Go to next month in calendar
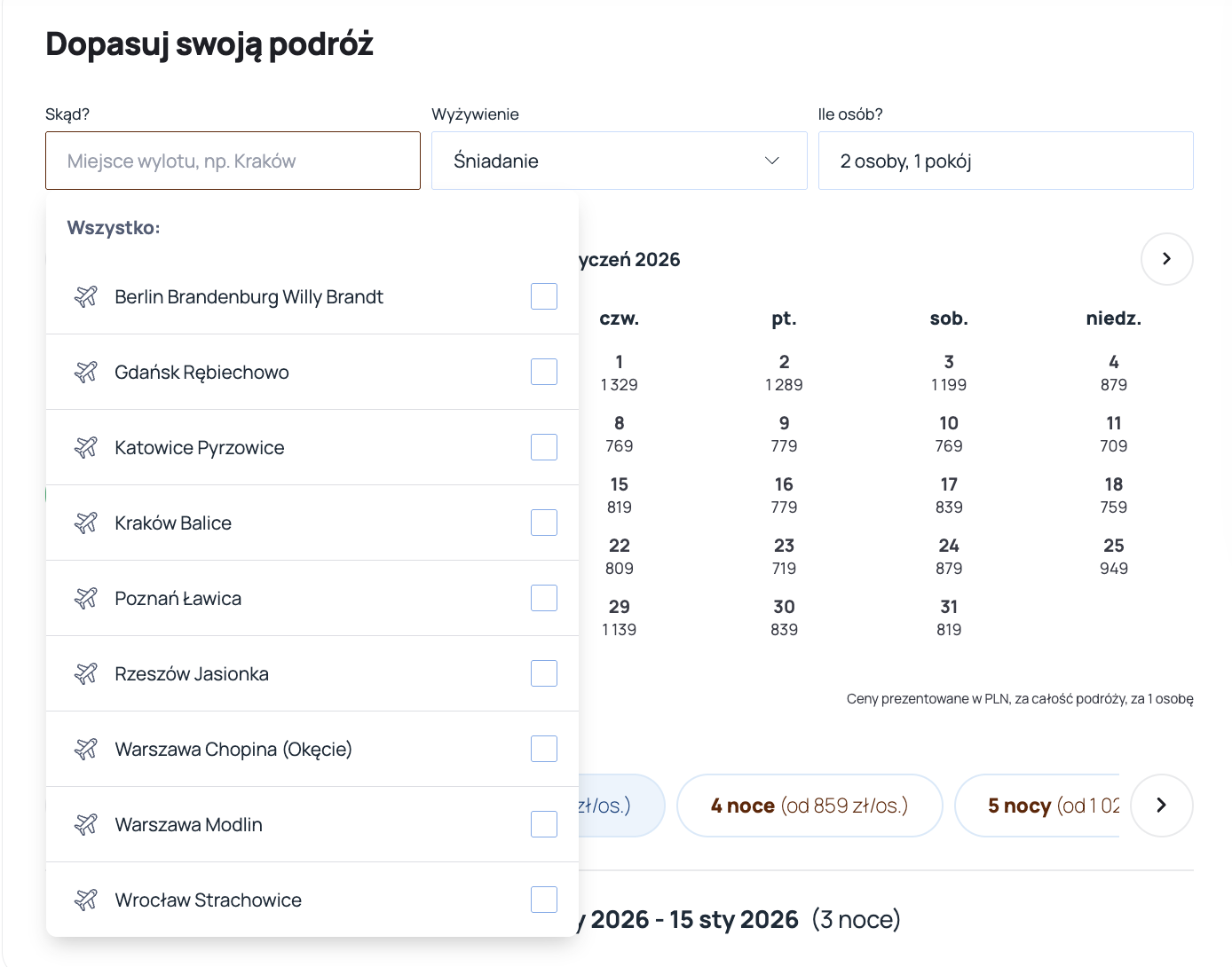 click(x=1166, y=259)
